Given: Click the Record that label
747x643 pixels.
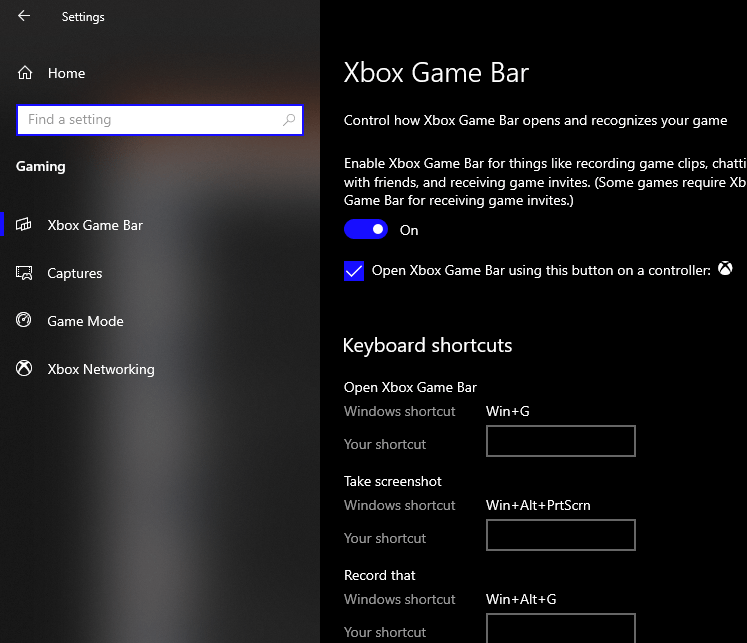Looking at the screenshot, I should (x=380, y=575).
